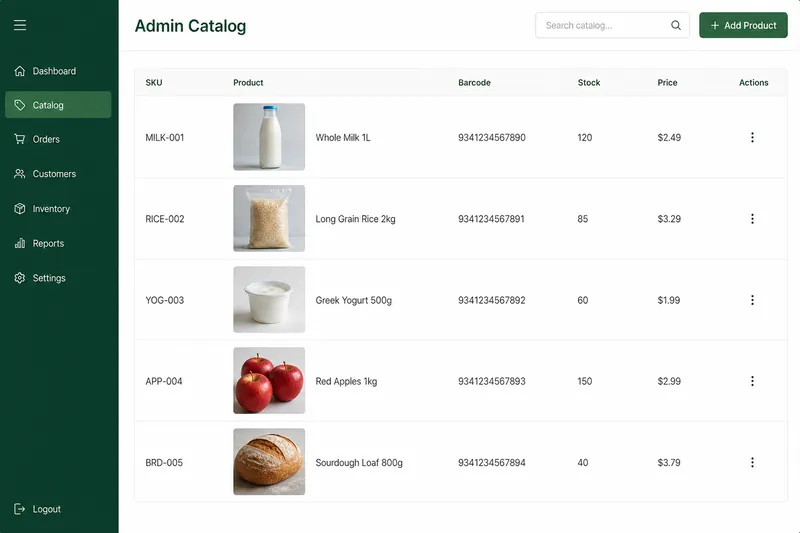Open the hamburger menu icon
The width and height of the screenshot is (800, 533).
(20, 25)
